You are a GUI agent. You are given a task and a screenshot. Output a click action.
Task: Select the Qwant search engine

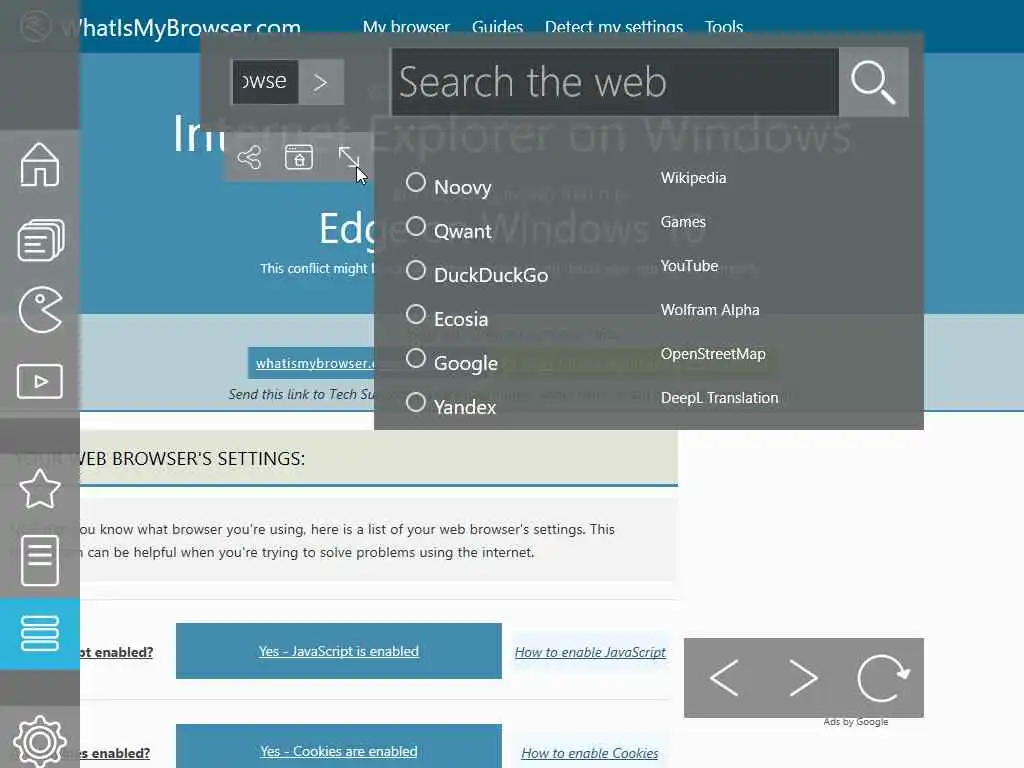point(449,229)
